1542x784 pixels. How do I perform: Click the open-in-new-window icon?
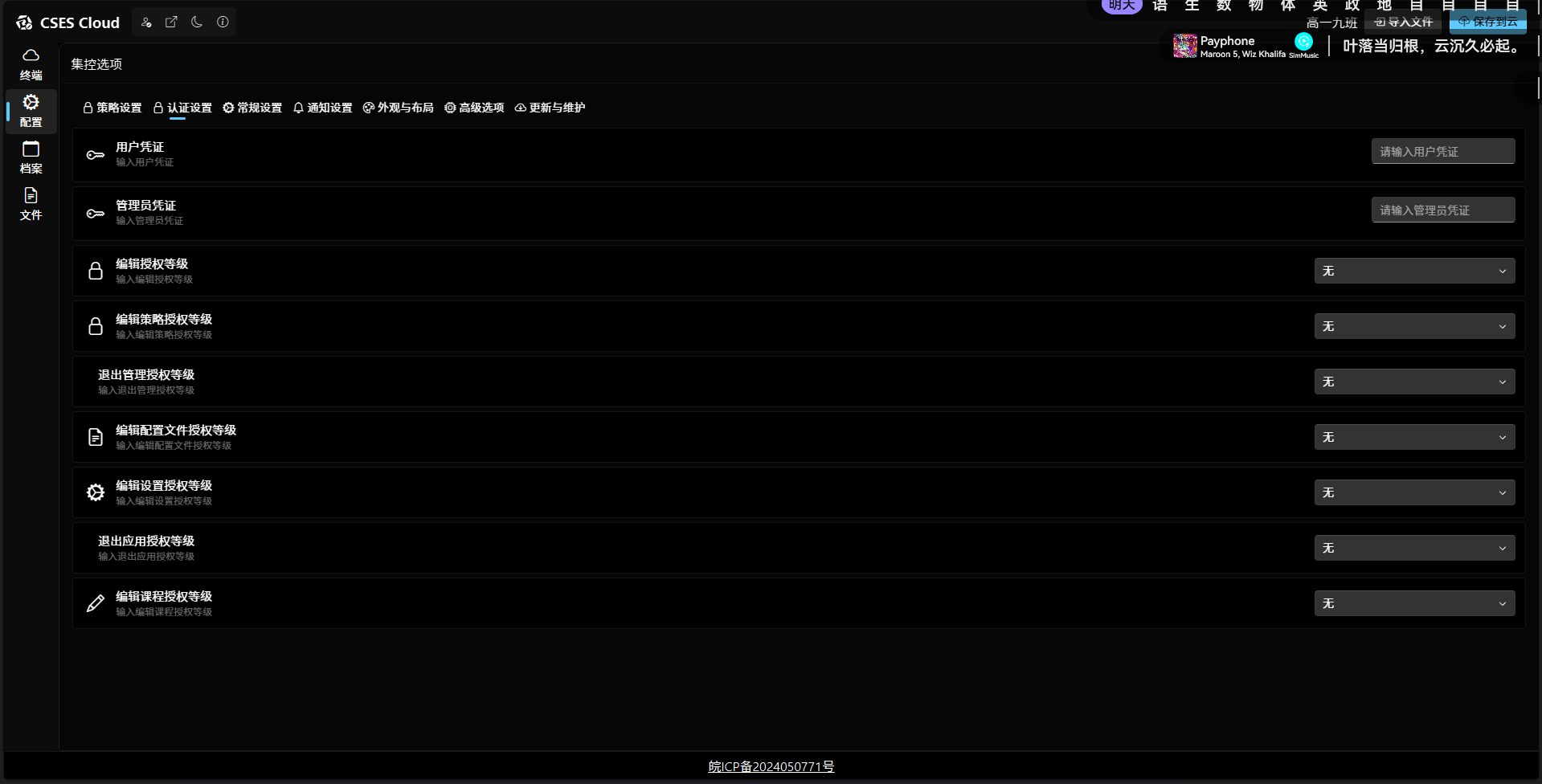pyautogui.click(x=171, y=22)
